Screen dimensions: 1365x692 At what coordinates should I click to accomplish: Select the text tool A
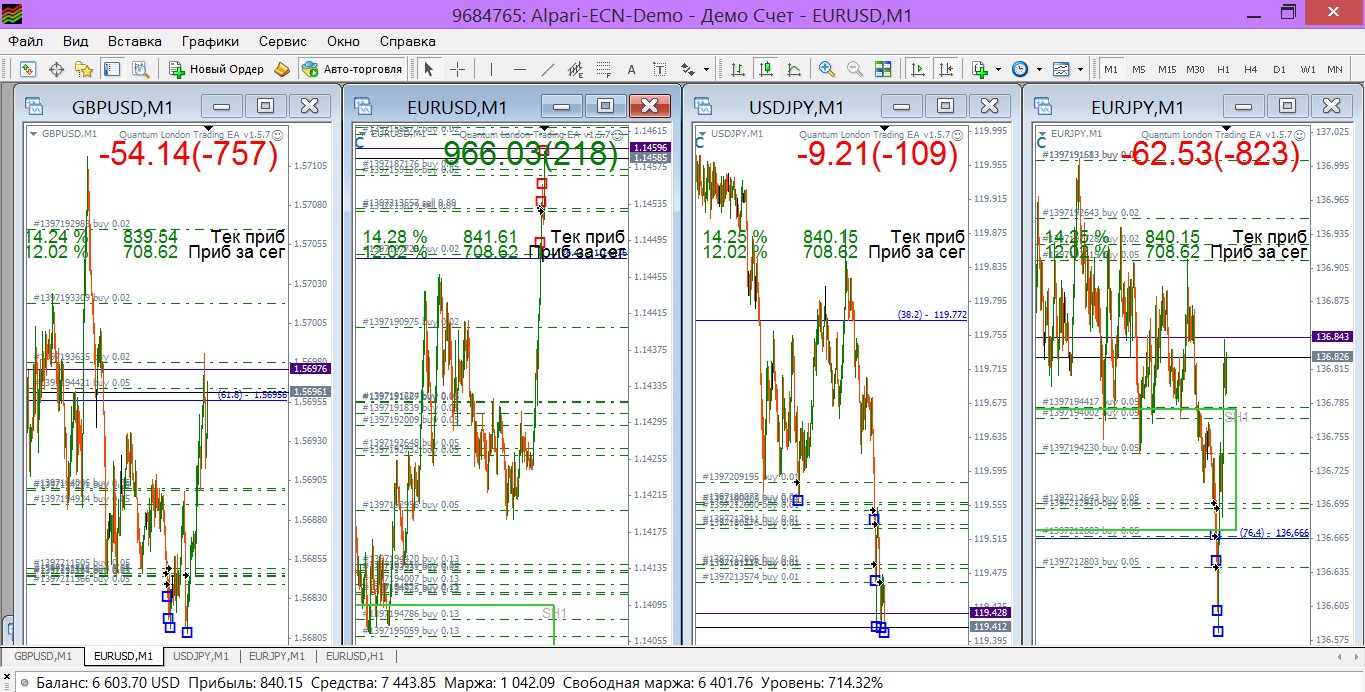[x=631, y=69]
